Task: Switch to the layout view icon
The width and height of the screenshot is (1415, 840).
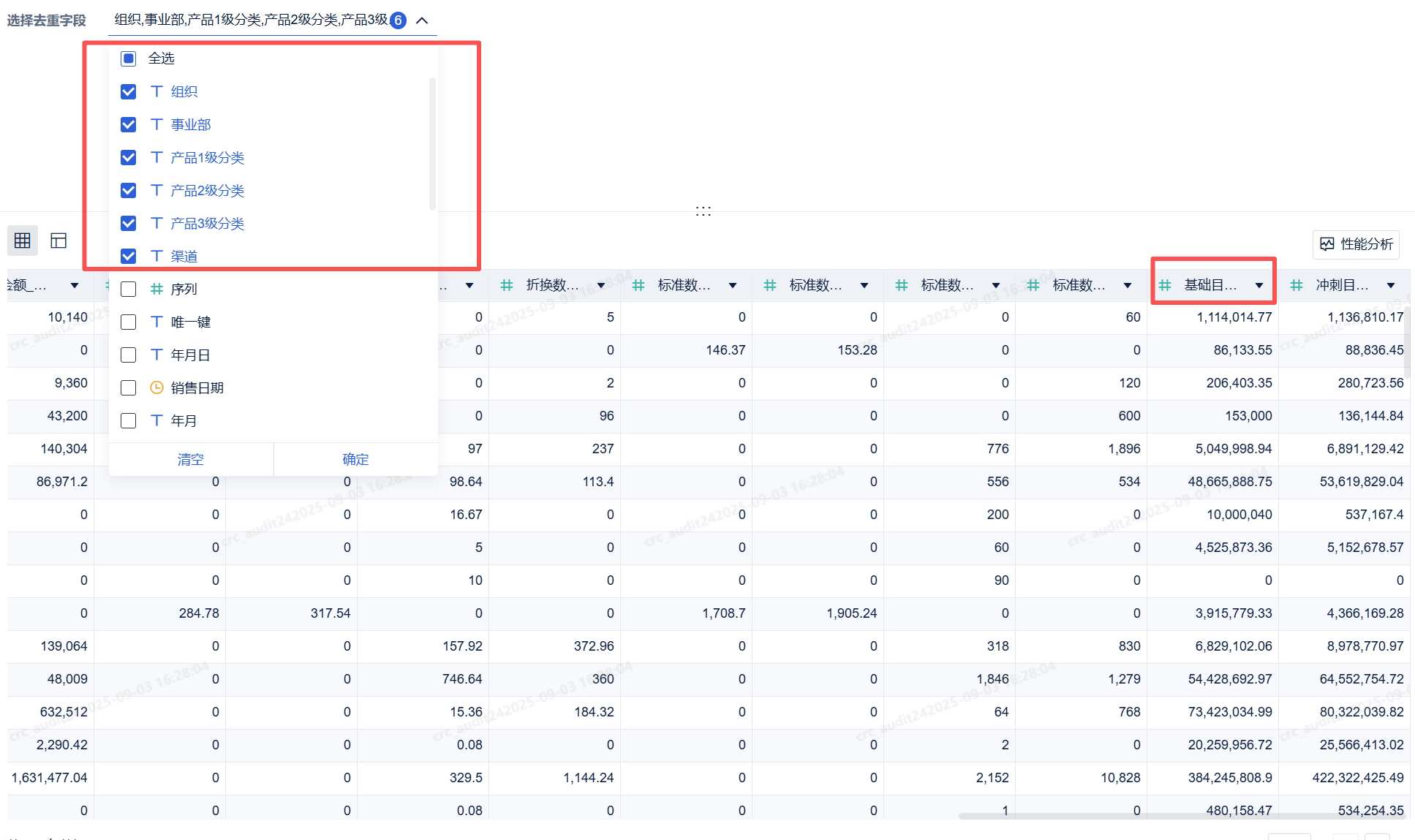Action: 59,241
